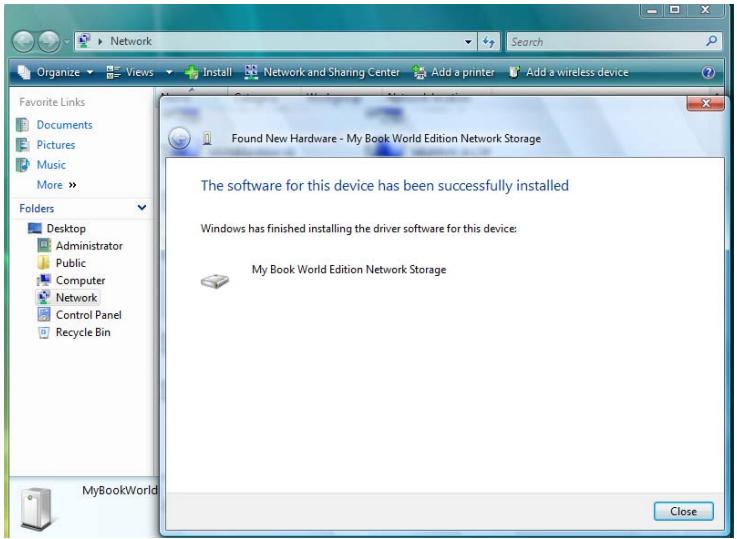Select Computer in the folder tree
This screenshot has width=737, height=539.
[80, 281]
